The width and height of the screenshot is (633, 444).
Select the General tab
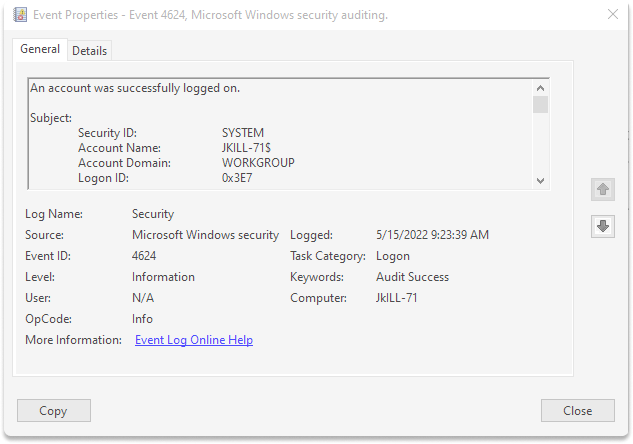pyautogui.click(x=40, y=49)
